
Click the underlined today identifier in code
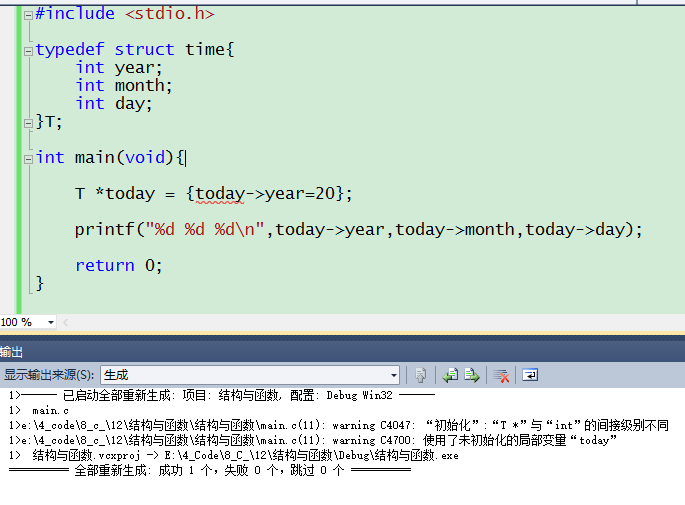(x=220, y=194)
